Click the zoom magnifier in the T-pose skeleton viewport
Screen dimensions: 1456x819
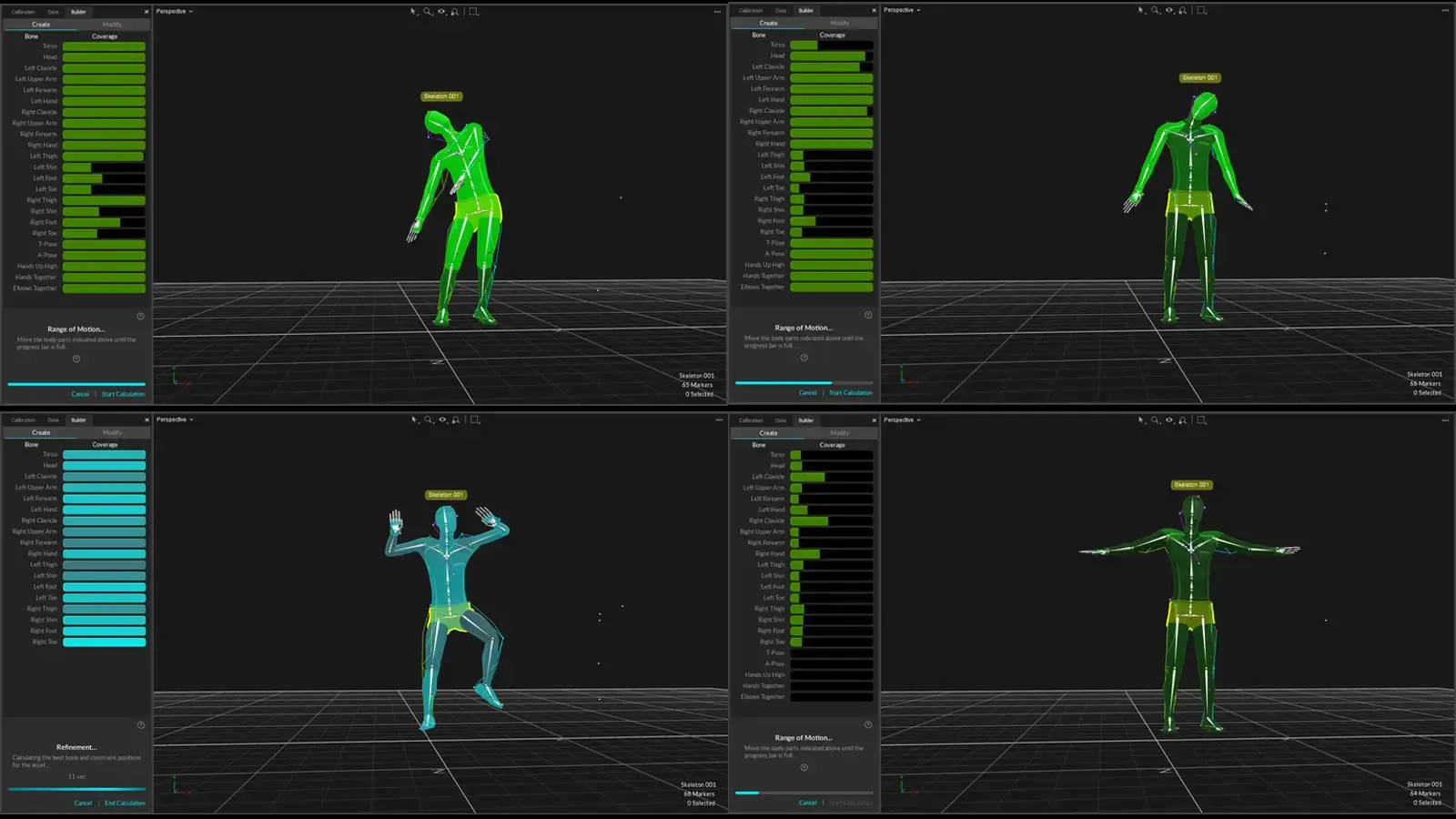tap(1155, 420)
